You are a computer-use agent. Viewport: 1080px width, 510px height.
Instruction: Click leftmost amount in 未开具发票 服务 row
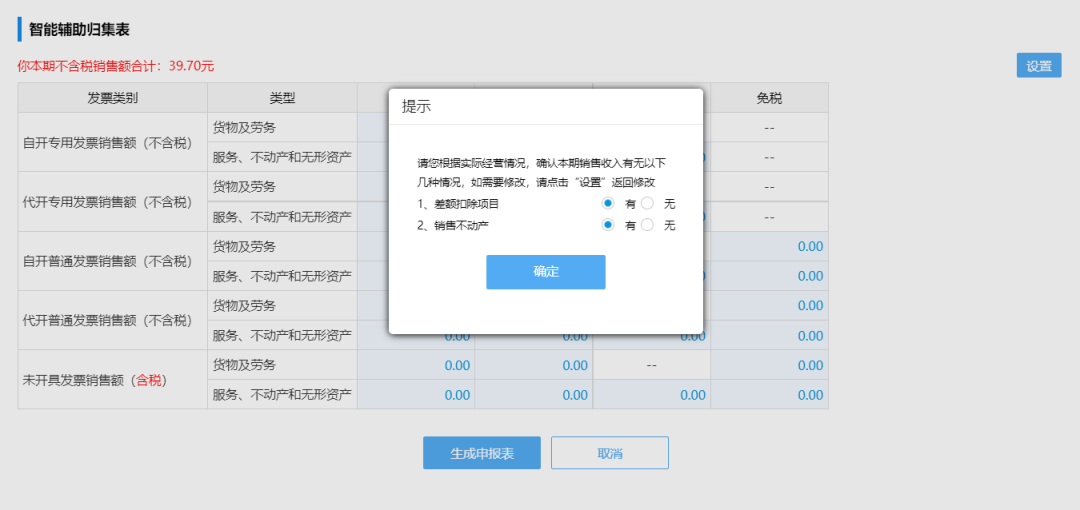416,395
